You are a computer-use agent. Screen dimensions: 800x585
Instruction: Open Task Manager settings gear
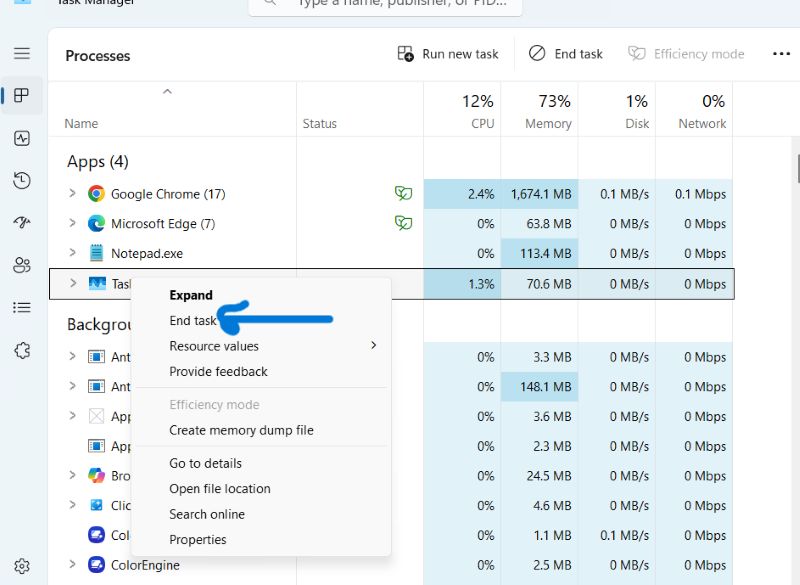[22, 566]
